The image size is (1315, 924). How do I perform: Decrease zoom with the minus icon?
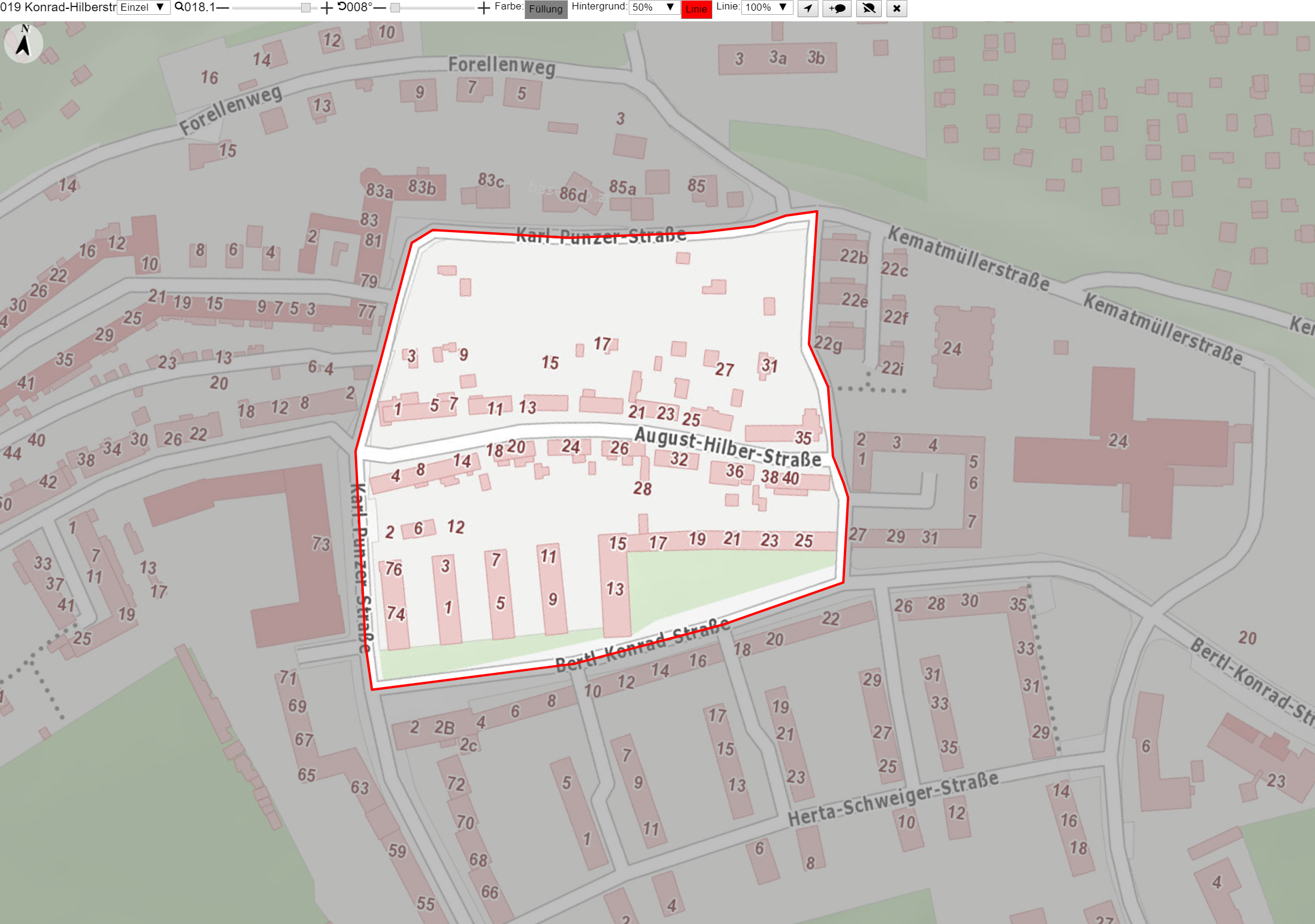coord(223,8)
